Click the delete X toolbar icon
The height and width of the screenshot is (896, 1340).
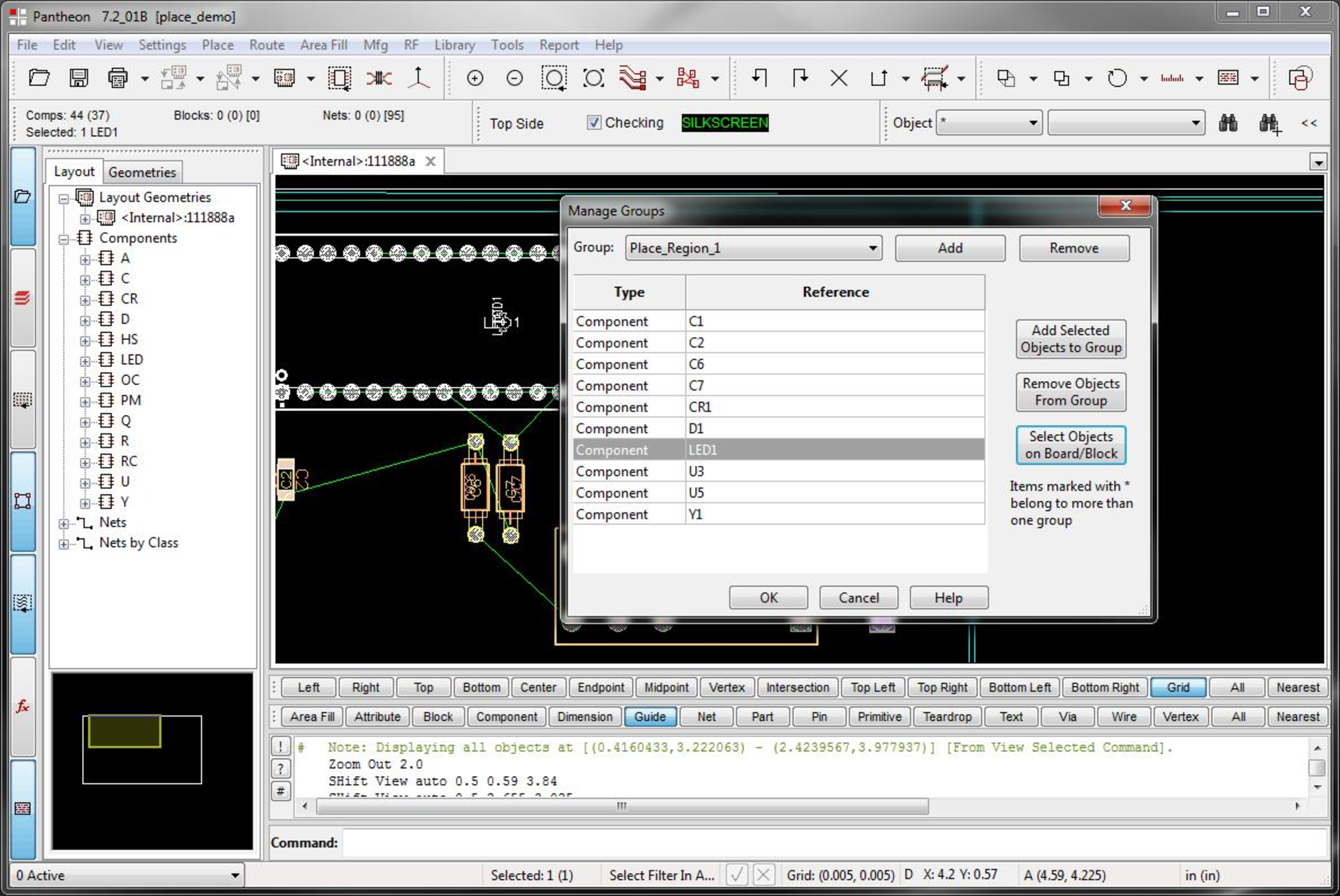pos(839,78)
